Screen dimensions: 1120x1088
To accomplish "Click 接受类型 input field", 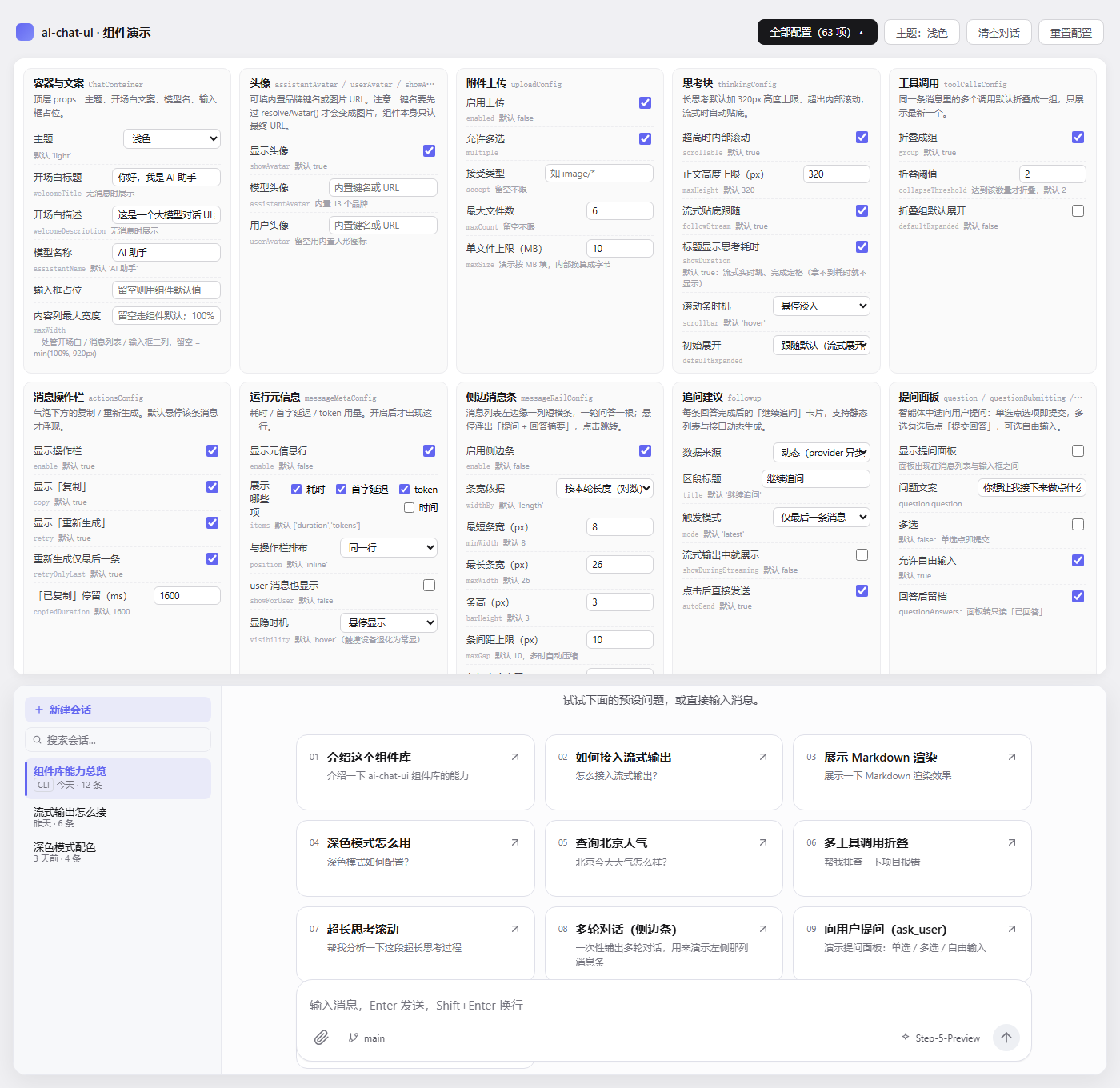I will click(599, 173).
